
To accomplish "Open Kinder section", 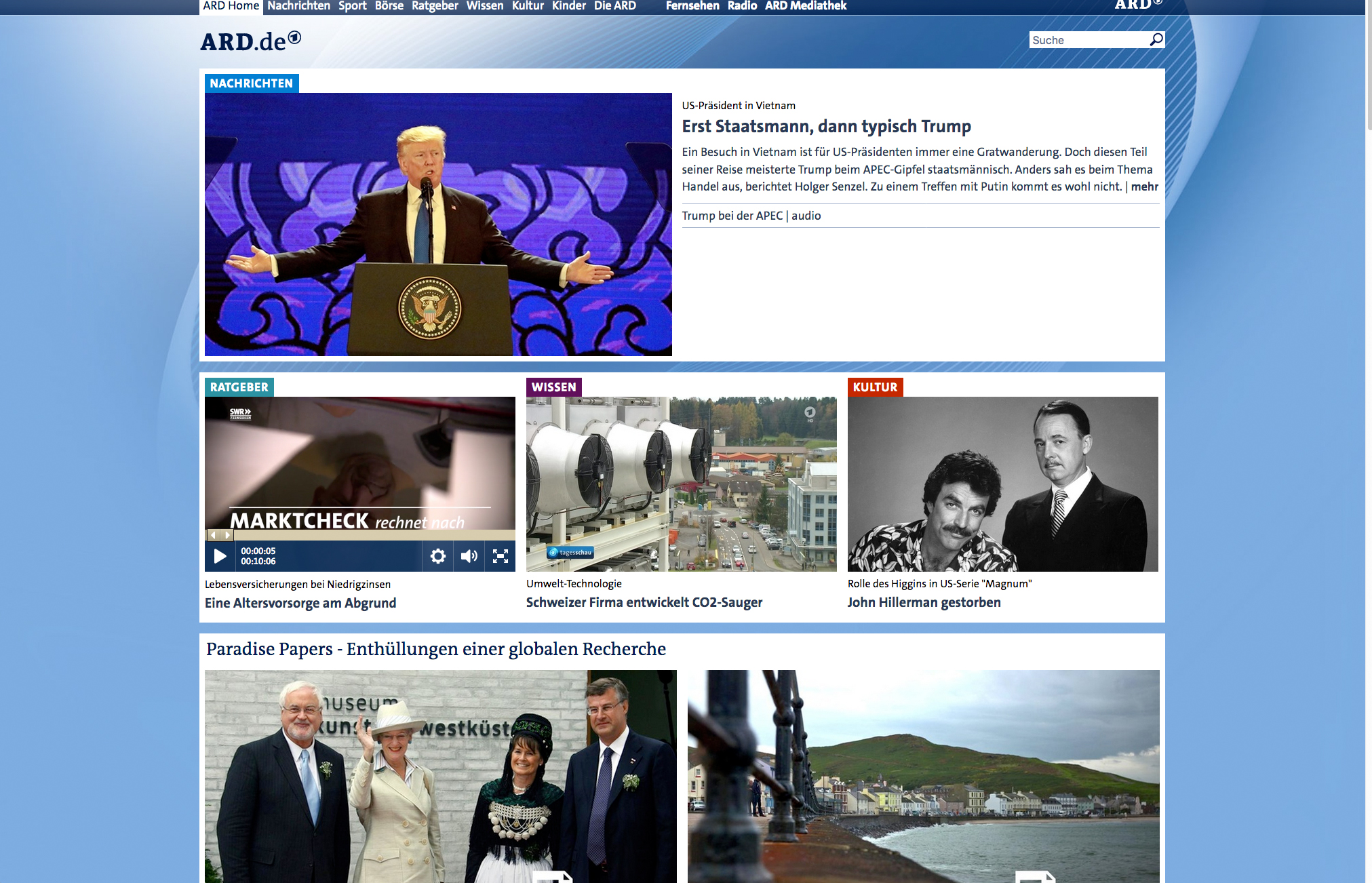I will pos(568,6).
